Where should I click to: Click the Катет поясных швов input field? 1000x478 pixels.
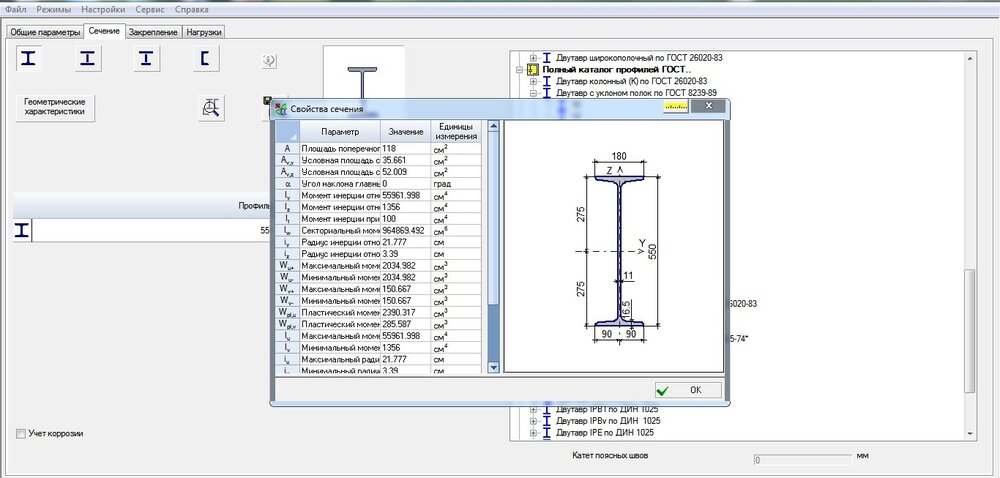pyautogui.click(x=801, y=461)
